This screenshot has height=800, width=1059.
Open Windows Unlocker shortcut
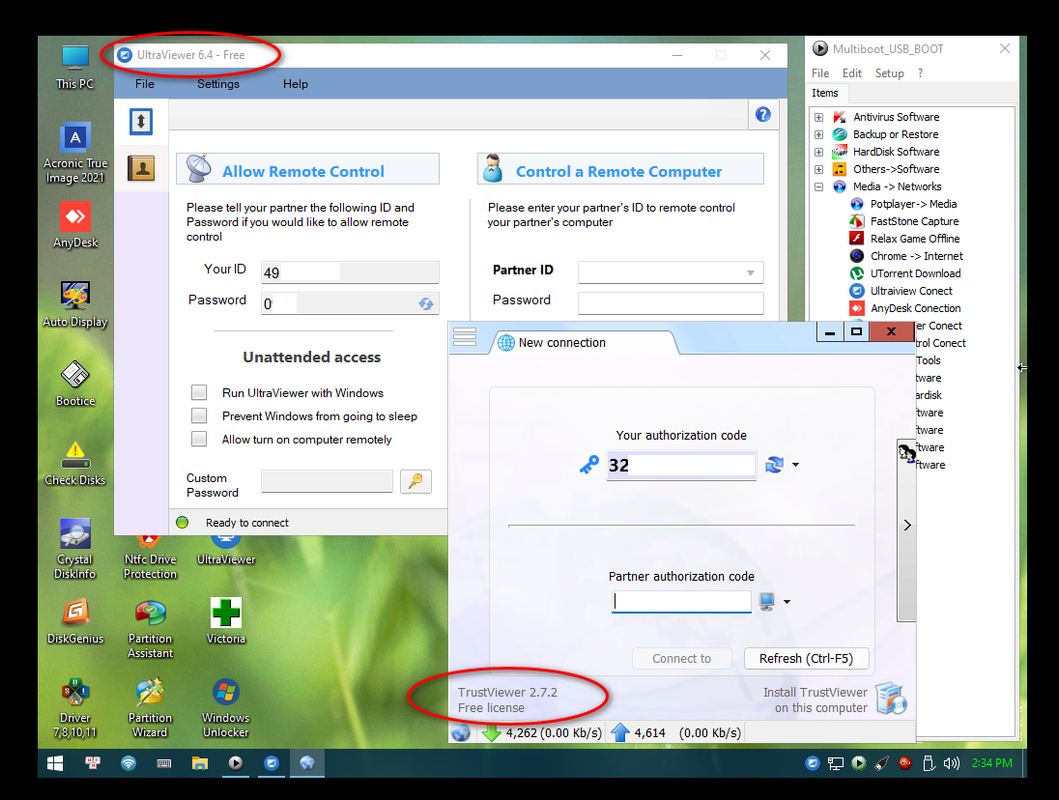point(226,708)
